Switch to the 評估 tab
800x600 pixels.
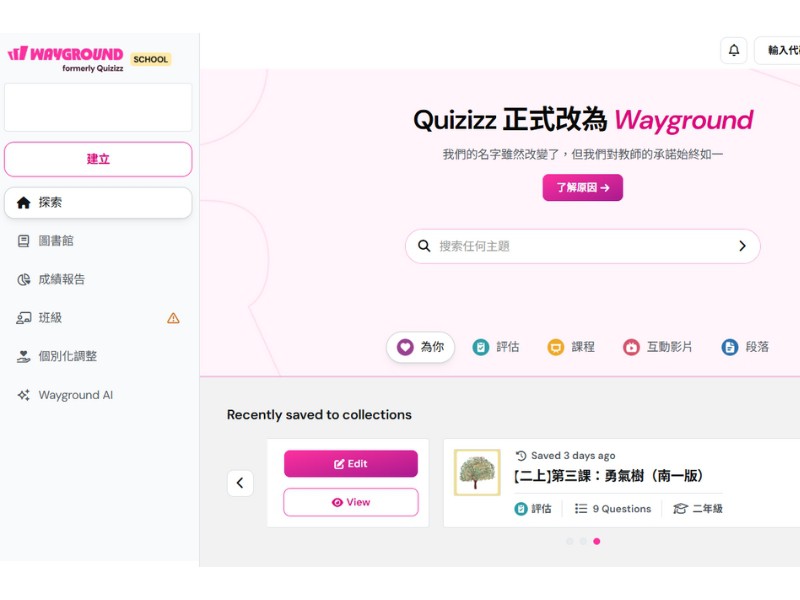(496, 347)
